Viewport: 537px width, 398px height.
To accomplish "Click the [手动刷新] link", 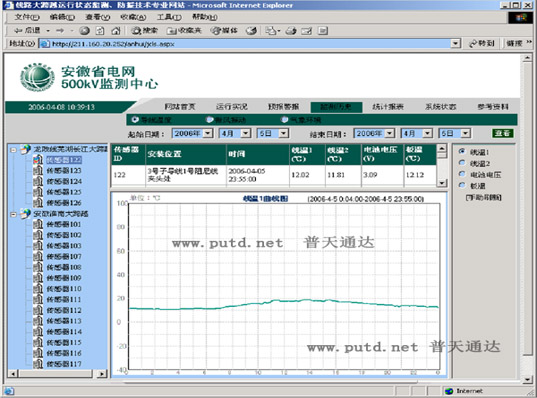I will click(484, 198).
